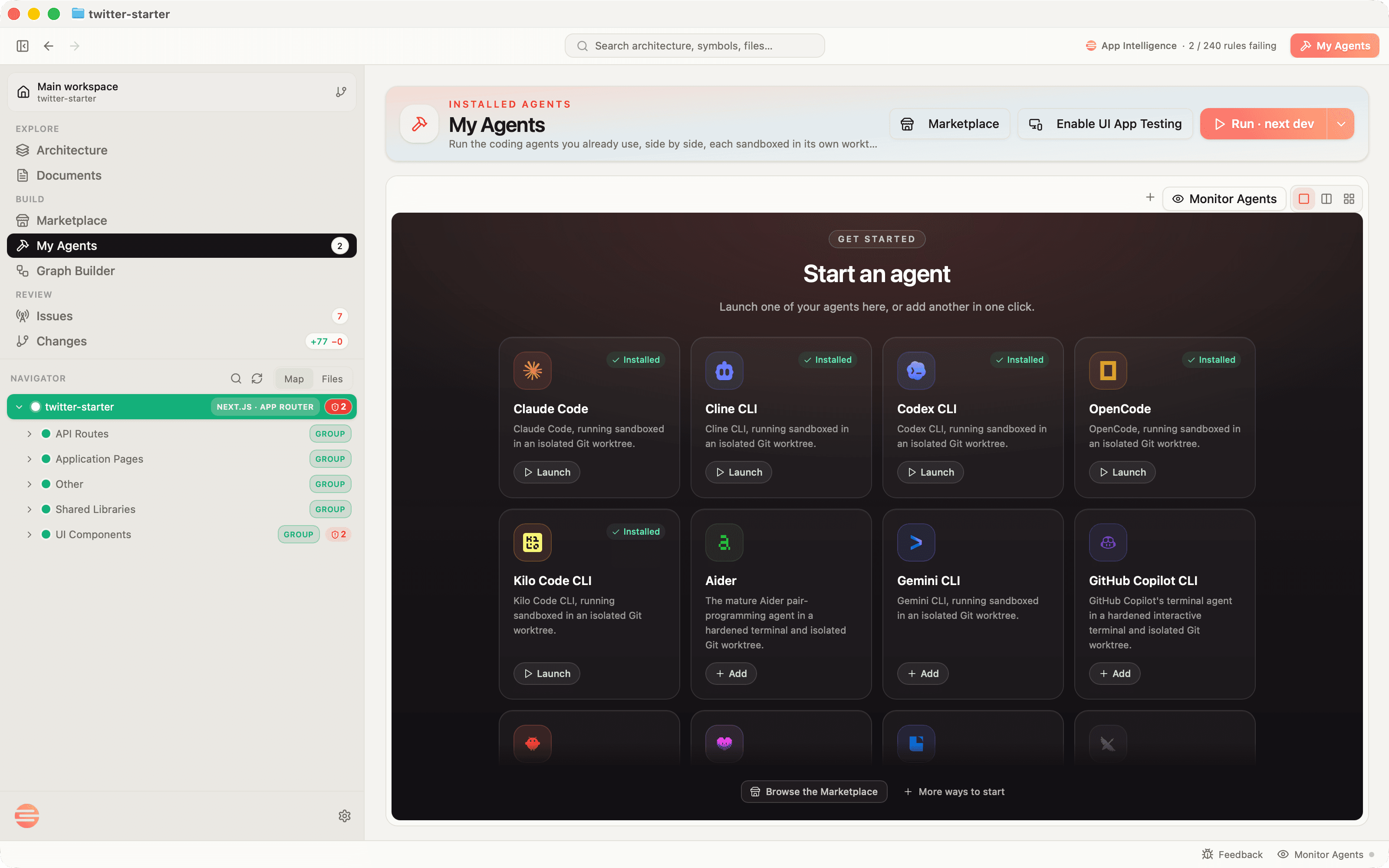The height and width of the screenshot is (868, 1389).
Task: Click the search architecture input field
Action: pyautogui.click(x=694, y=46)
